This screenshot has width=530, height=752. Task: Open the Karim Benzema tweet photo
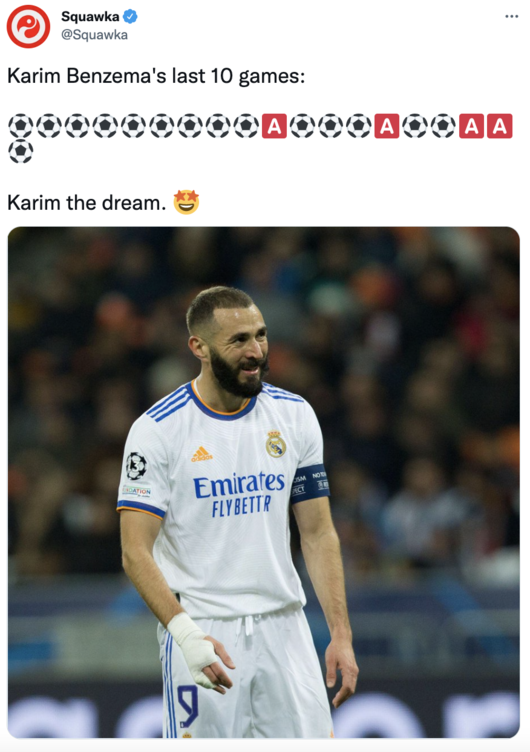click(264, 482)
